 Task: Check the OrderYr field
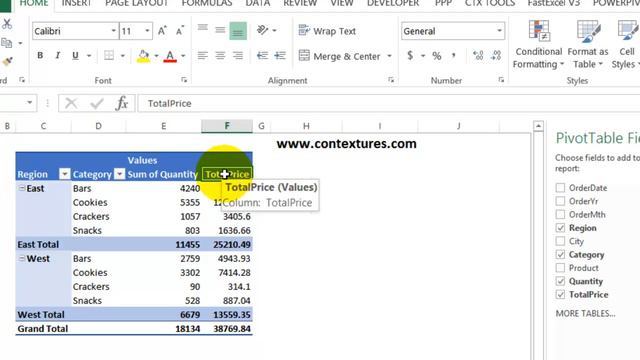coord(560,201)
